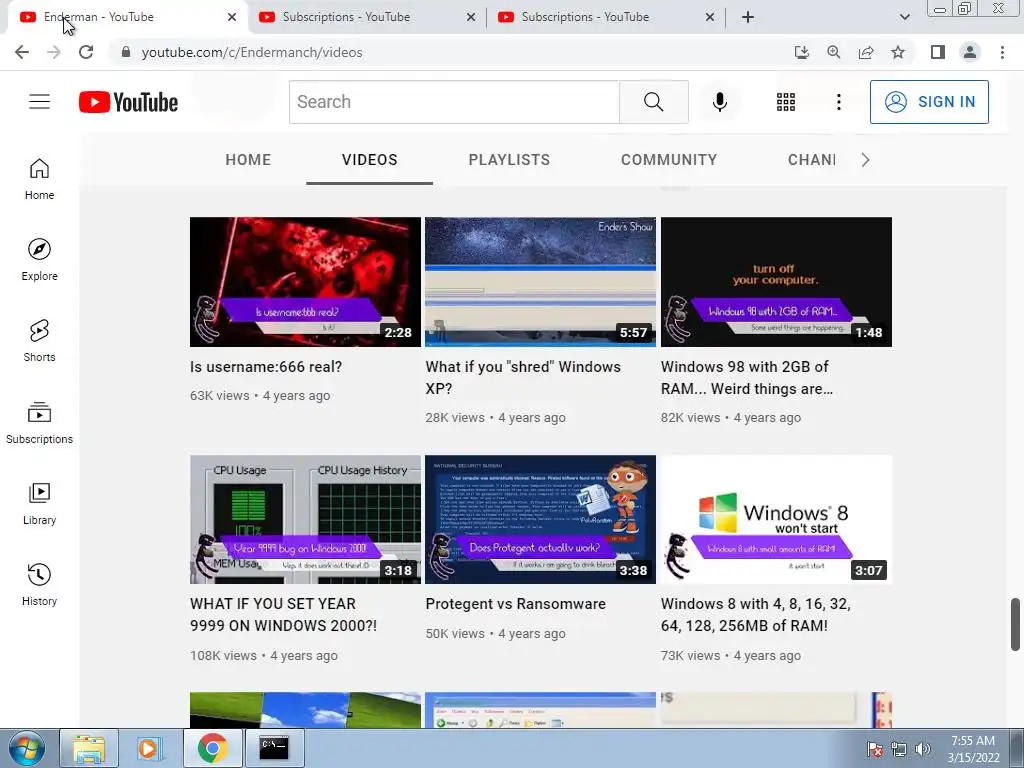Open Explore in sidebar
1024x768 pixels.
point(39,260)
